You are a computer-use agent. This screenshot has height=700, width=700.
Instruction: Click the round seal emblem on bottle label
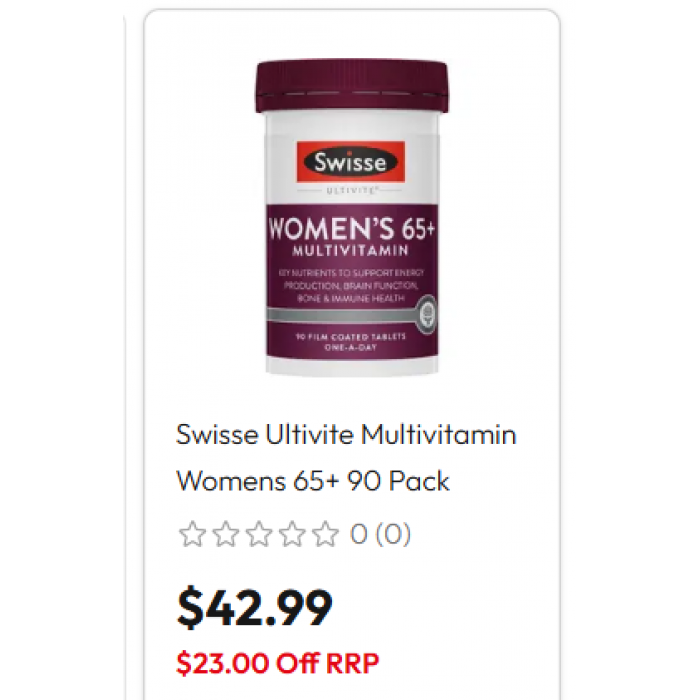pos(427,315)
